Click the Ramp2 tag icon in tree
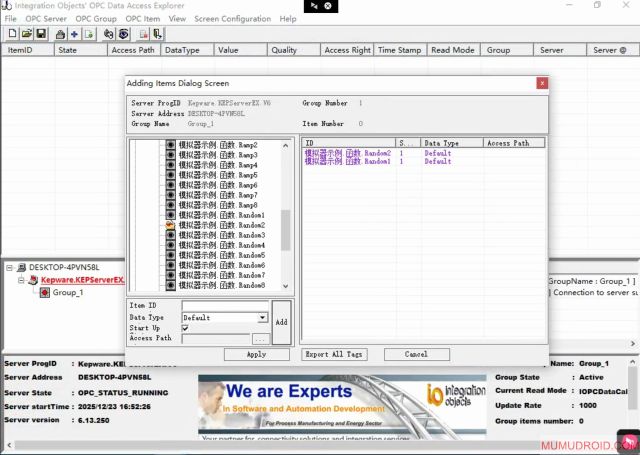This screenshot has height=455, width=640. (170, 146)
